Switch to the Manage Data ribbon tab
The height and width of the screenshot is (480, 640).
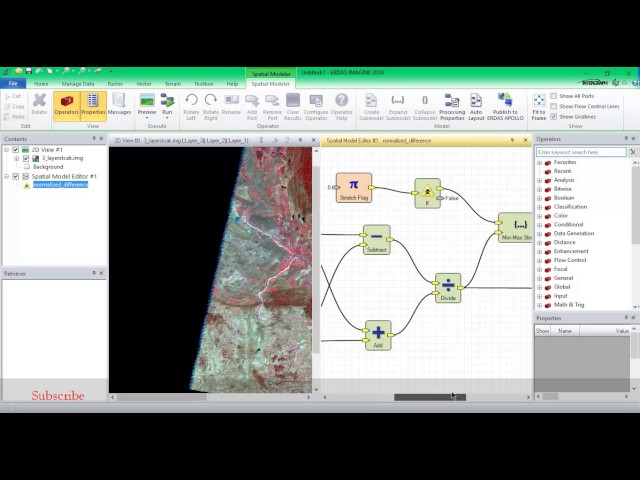78,84
